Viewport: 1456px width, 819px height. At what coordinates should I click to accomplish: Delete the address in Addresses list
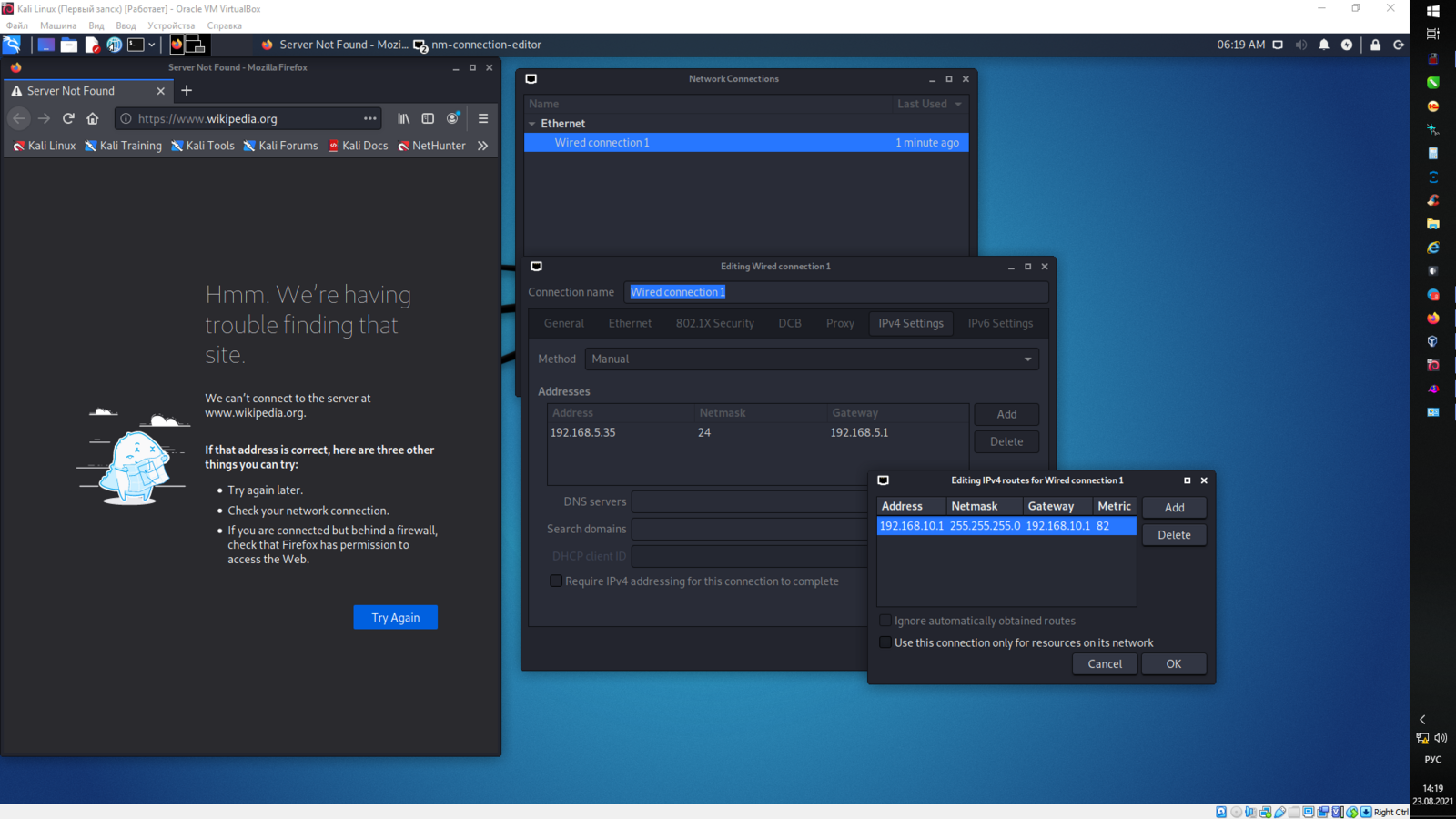pyautogui.click(x=1006, y=441)
